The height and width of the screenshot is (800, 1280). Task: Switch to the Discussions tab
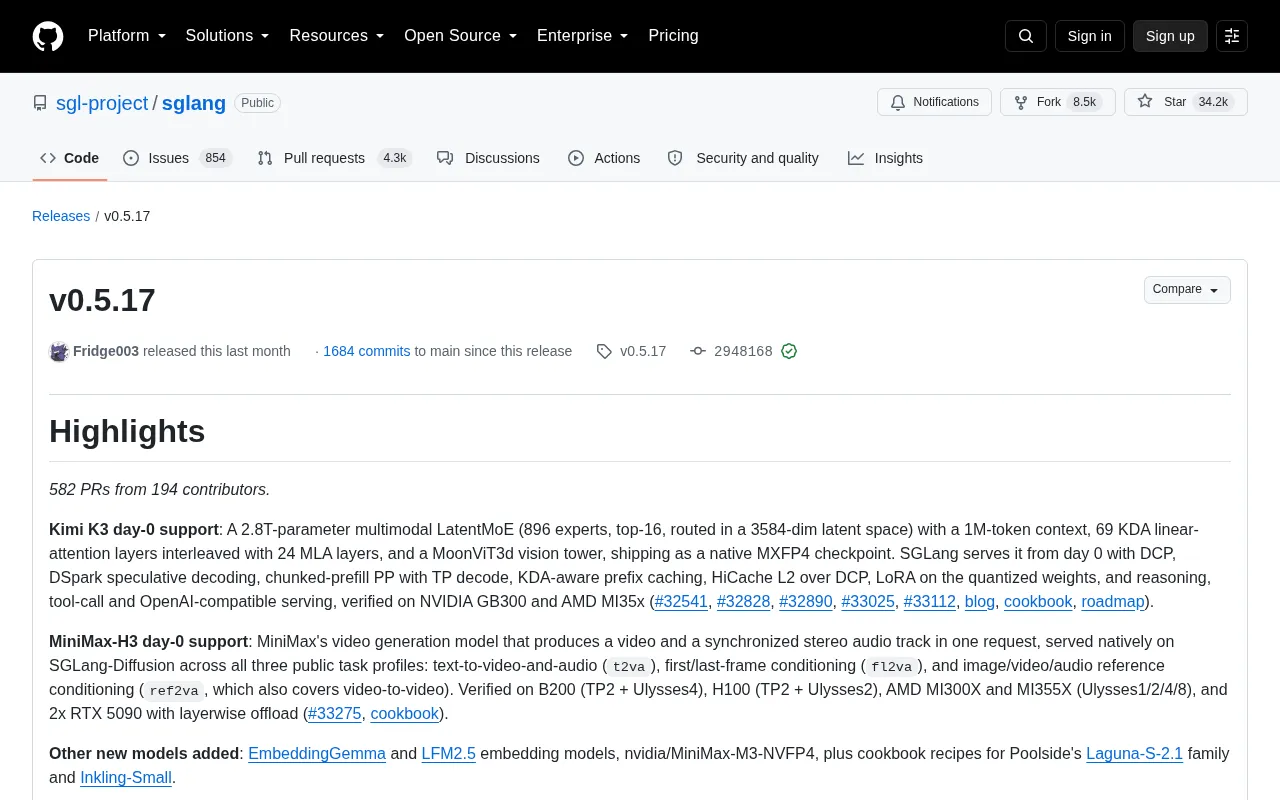pyautogui.click(x=488, y=158)
